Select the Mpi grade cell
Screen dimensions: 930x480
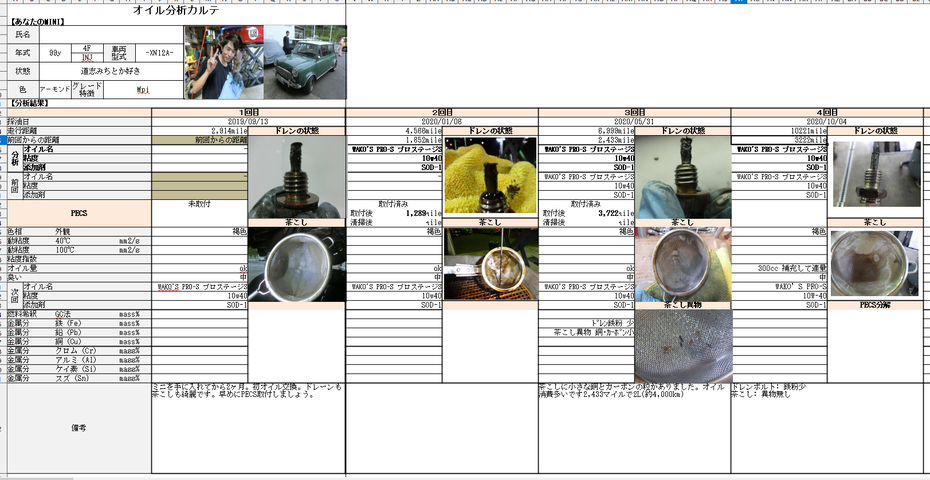[143, 90]
